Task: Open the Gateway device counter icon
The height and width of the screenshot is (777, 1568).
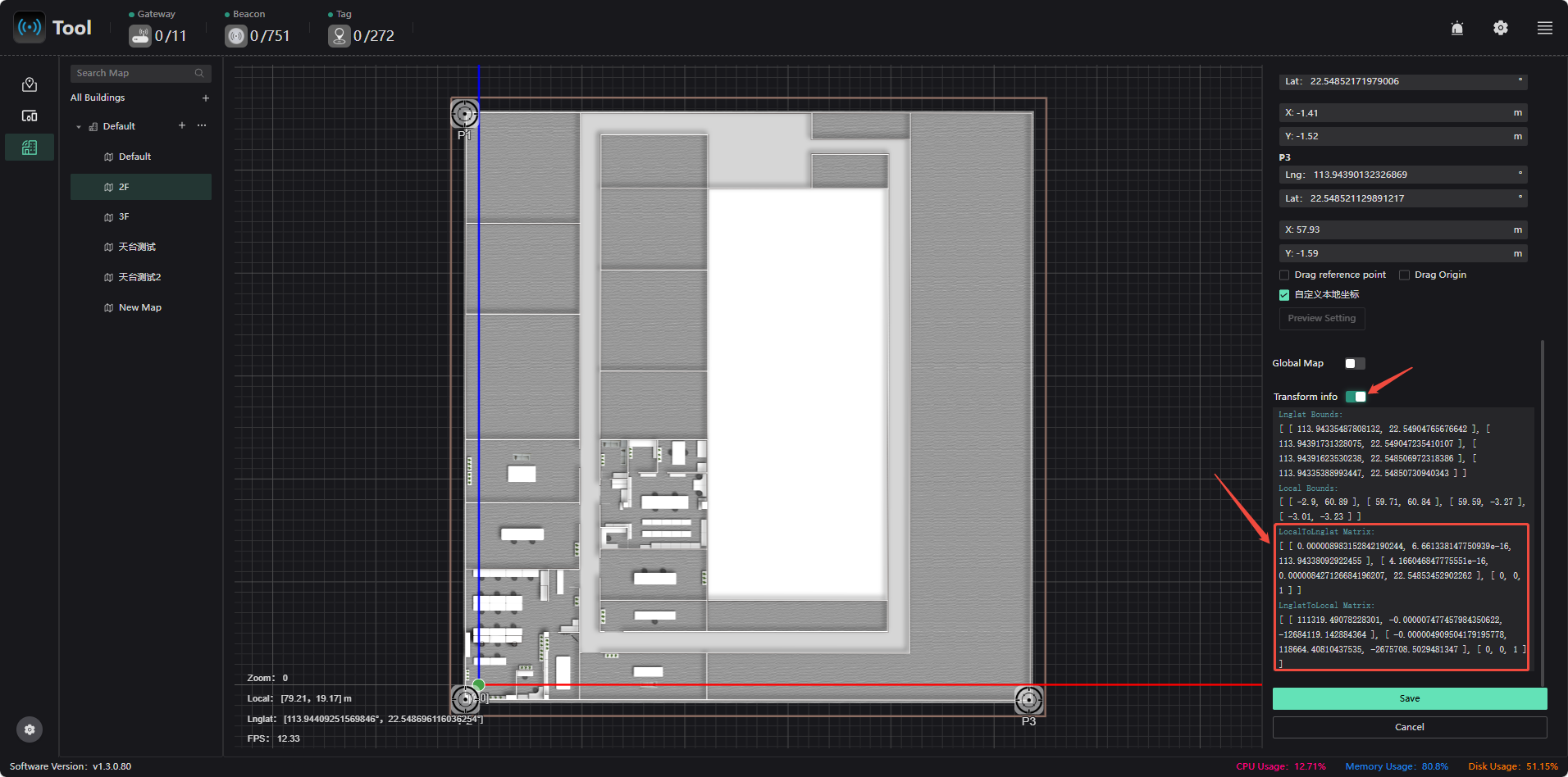Action: (x=140, y=36)
